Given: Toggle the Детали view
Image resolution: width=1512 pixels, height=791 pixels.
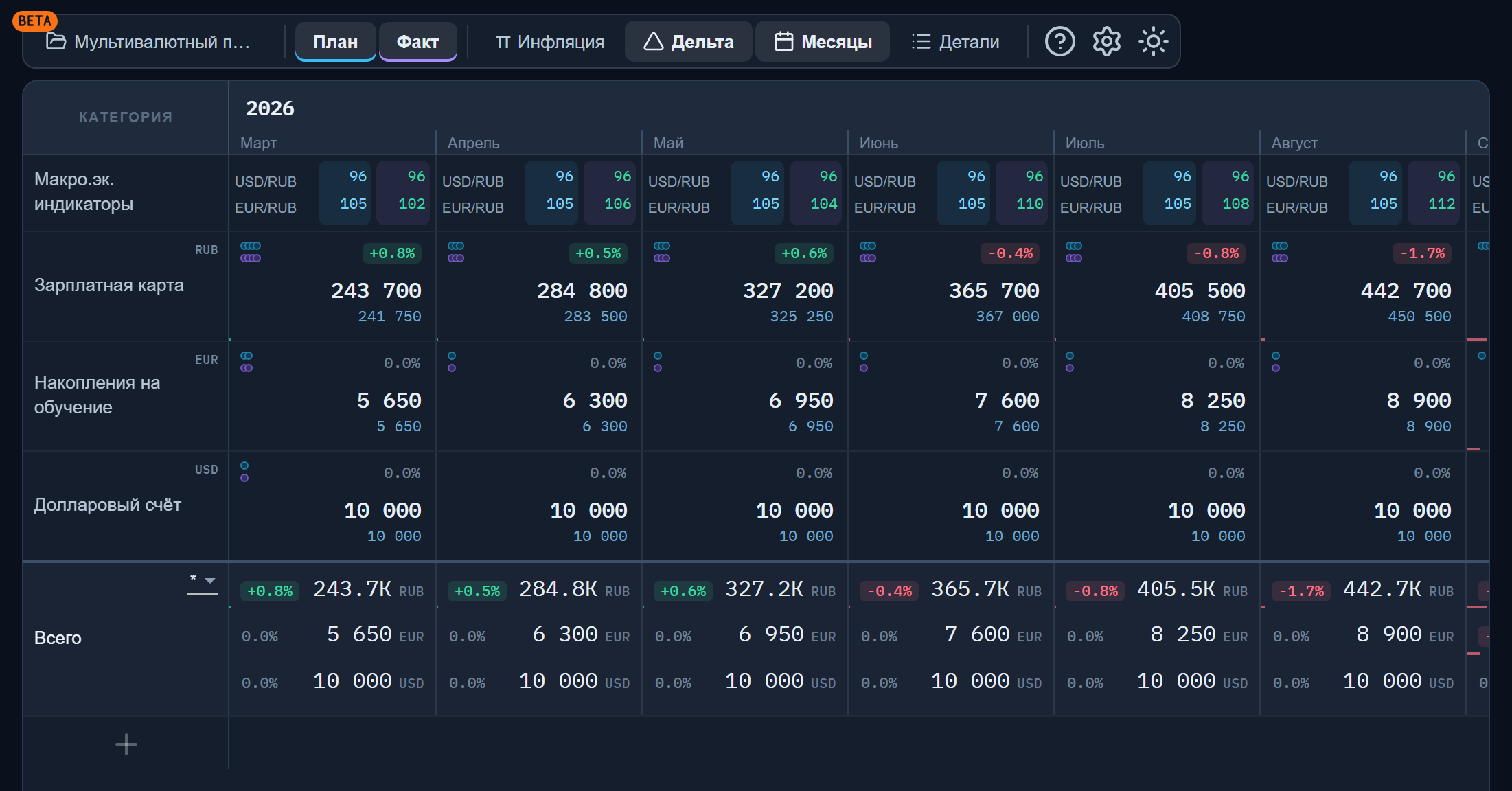Looking at the screenshot, I should (955, 42).
